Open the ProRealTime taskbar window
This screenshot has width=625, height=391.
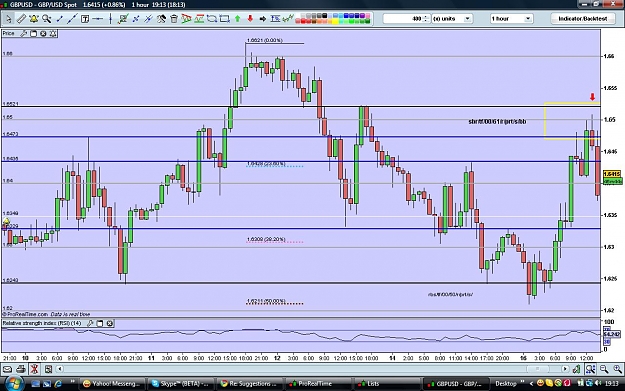(x=317, y=384)
